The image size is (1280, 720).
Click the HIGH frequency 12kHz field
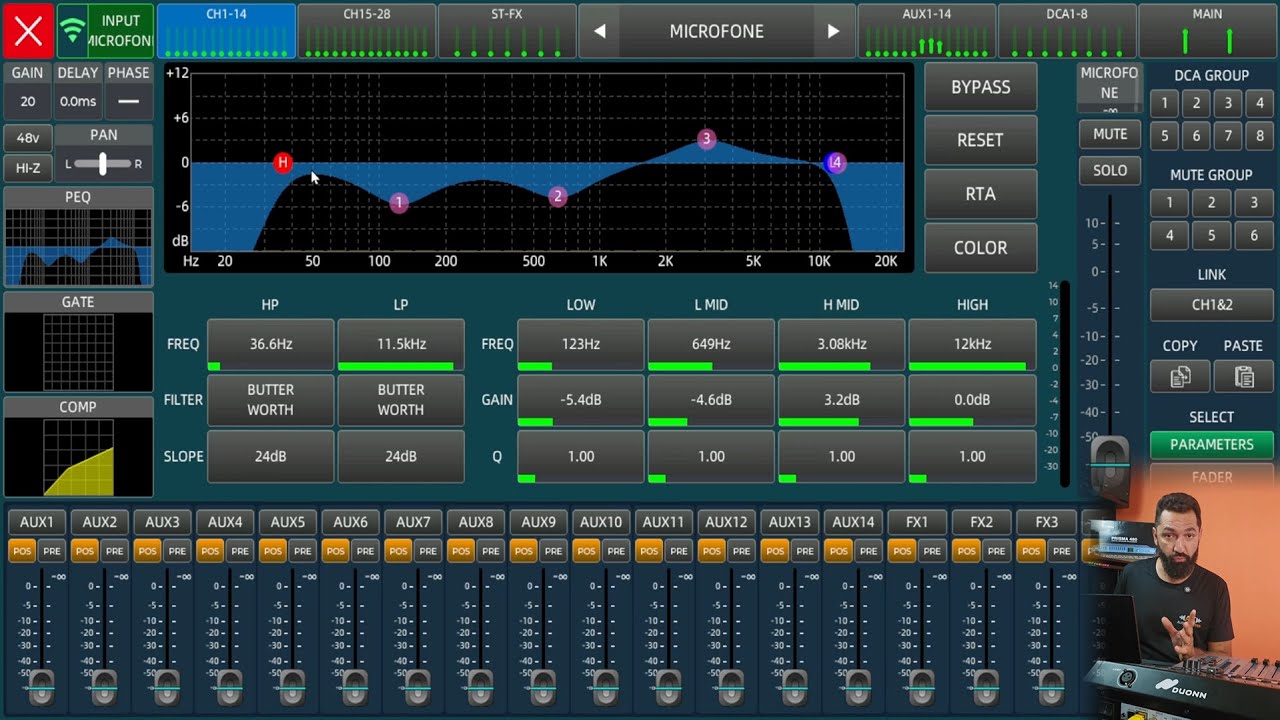972,344
